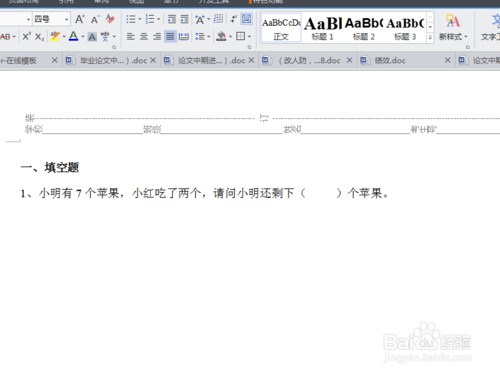Screen dimensions: 500x375
Task: Close the 毕业论文中….doc tab
Action: 153,60
